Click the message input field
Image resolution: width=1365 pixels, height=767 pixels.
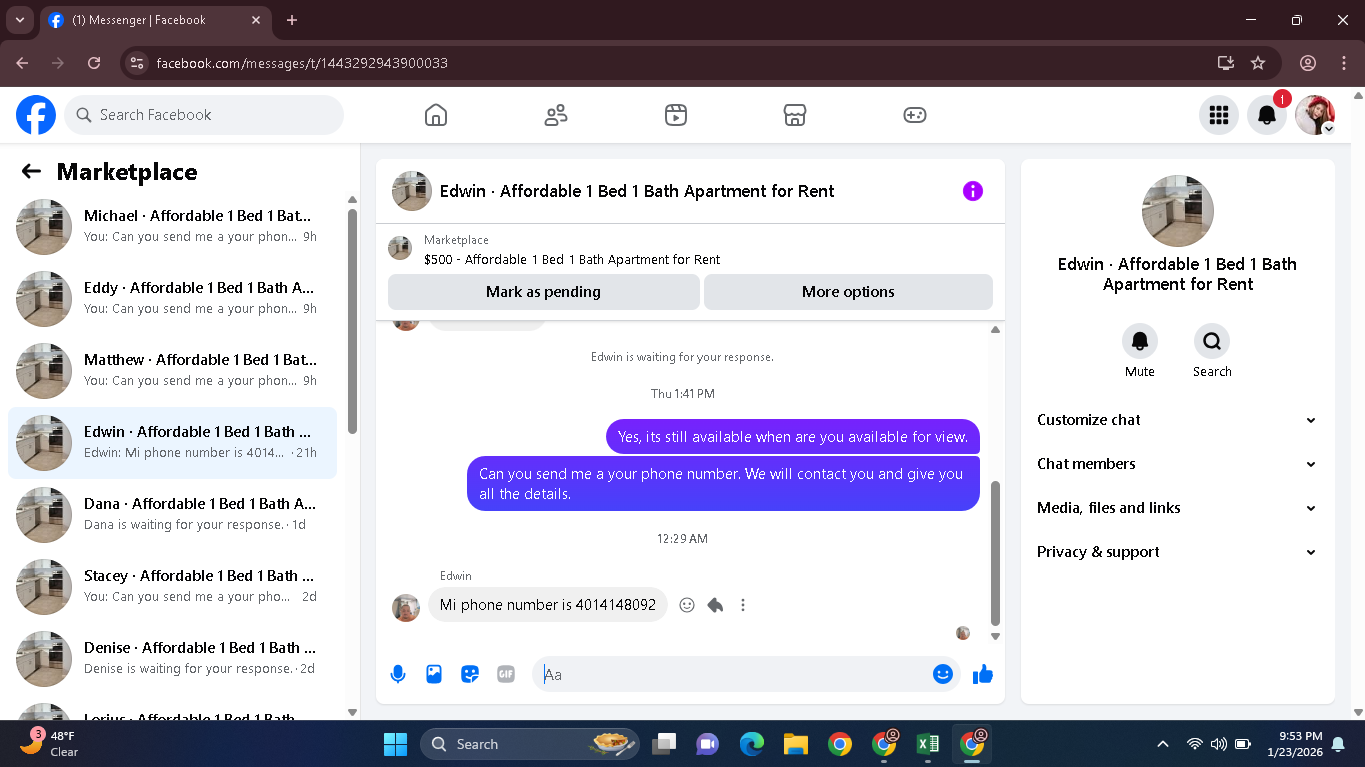(734, 674)
